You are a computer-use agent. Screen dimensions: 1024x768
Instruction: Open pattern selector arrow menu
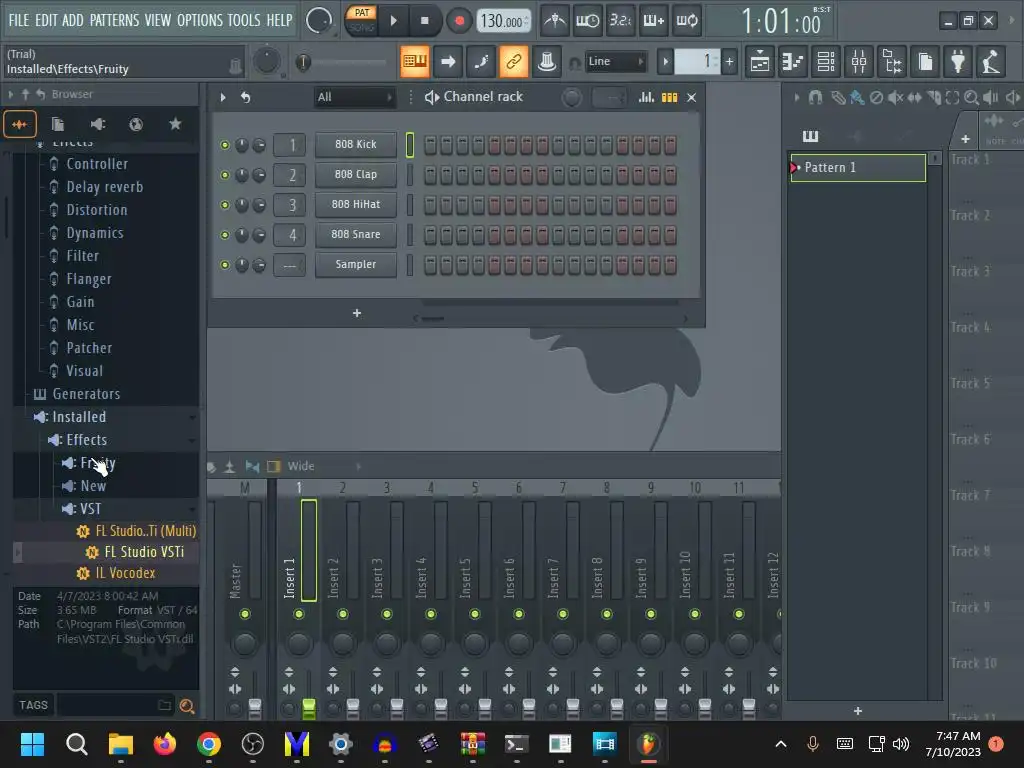click(x=665, y=62)
